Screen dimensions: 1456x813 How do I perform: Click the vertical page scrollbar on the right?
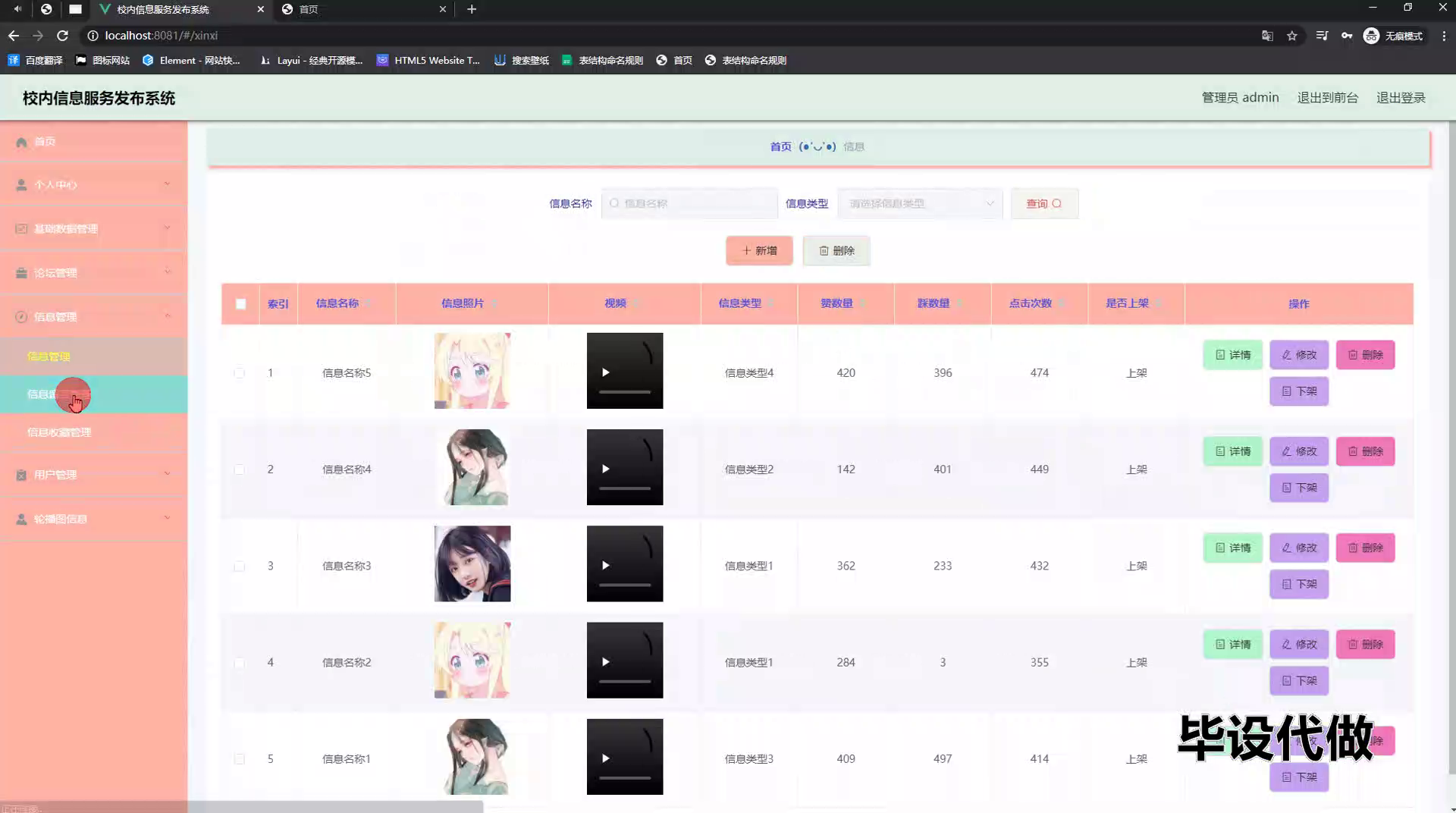(1451, 447)
